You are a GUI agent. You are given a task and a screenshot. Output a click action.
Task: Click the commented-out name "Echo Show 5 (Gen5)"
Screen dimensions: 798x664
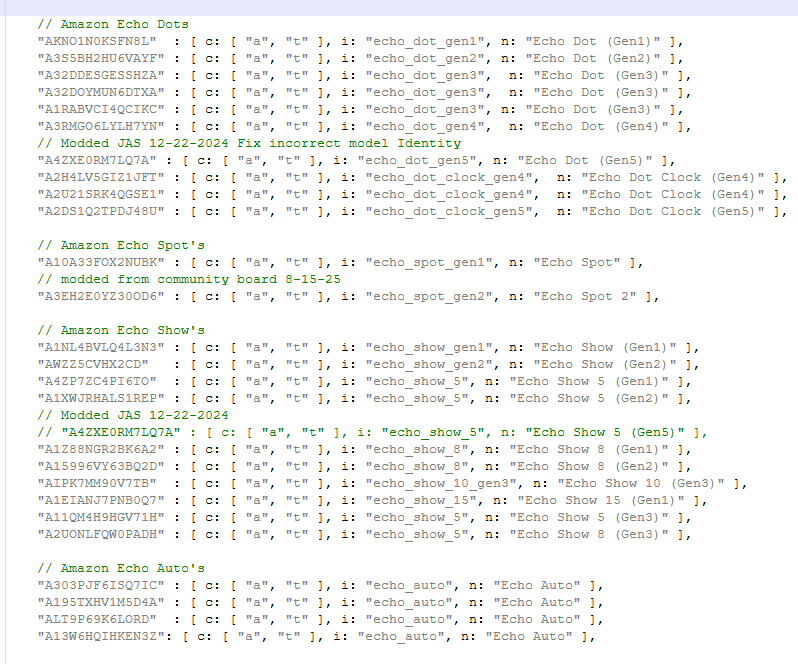[605, 432]
